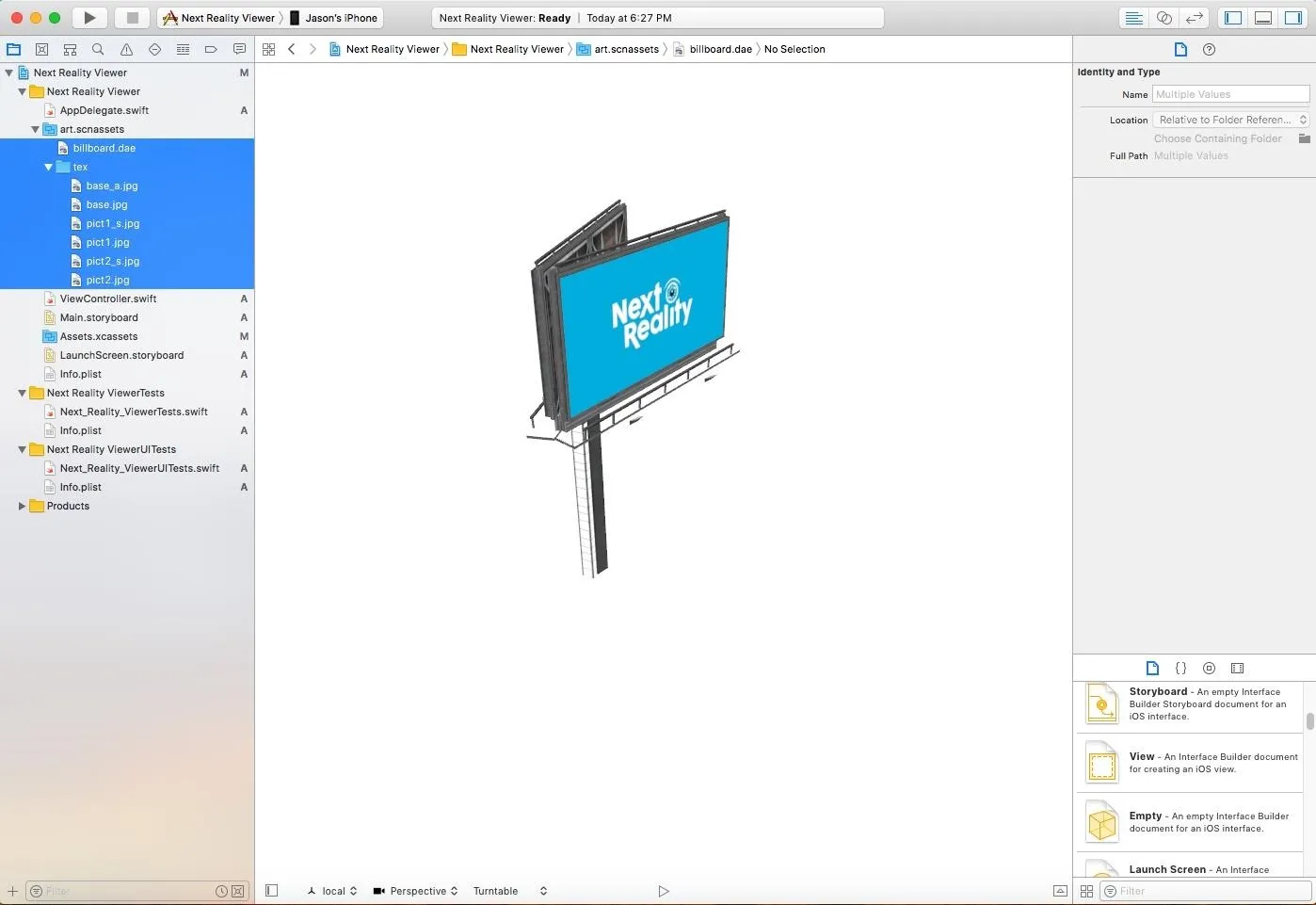Screen dimensions: 1316x905
Task: Expand the Products group
Action: point(23,506)
